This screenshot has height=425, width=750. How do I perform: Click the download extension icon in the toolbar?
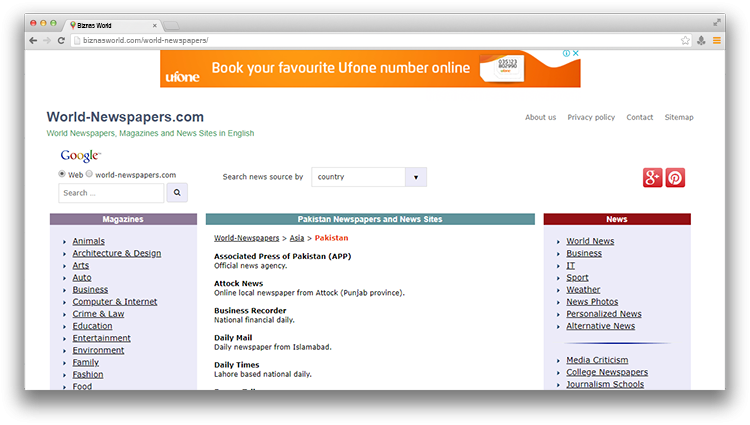[x=701, y=41]
